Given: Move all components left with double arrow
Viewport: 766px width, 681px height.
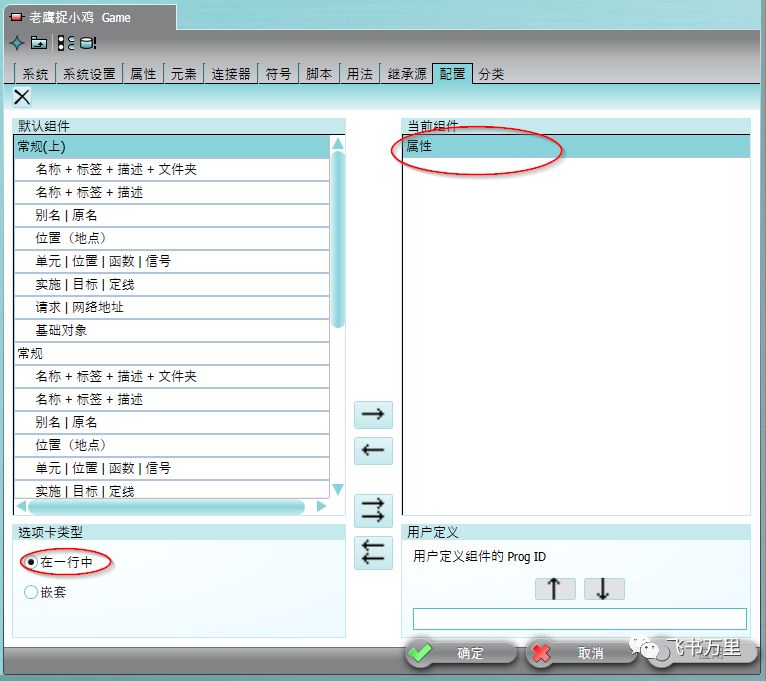Looking at the screenshot, I should pyautogui.click(x=373, y=553).
